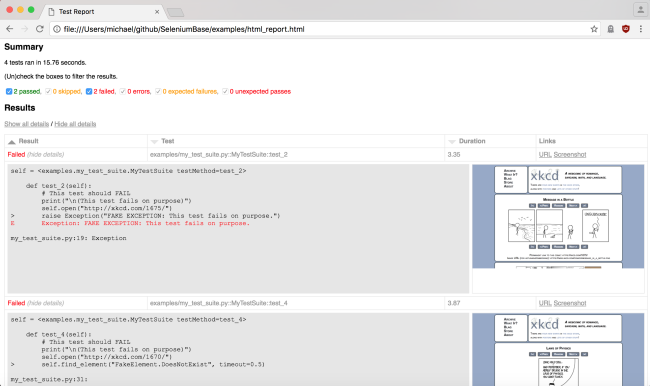Click test name ending in test_4
This screenshot has width=650, height=386.
[218, 303]
